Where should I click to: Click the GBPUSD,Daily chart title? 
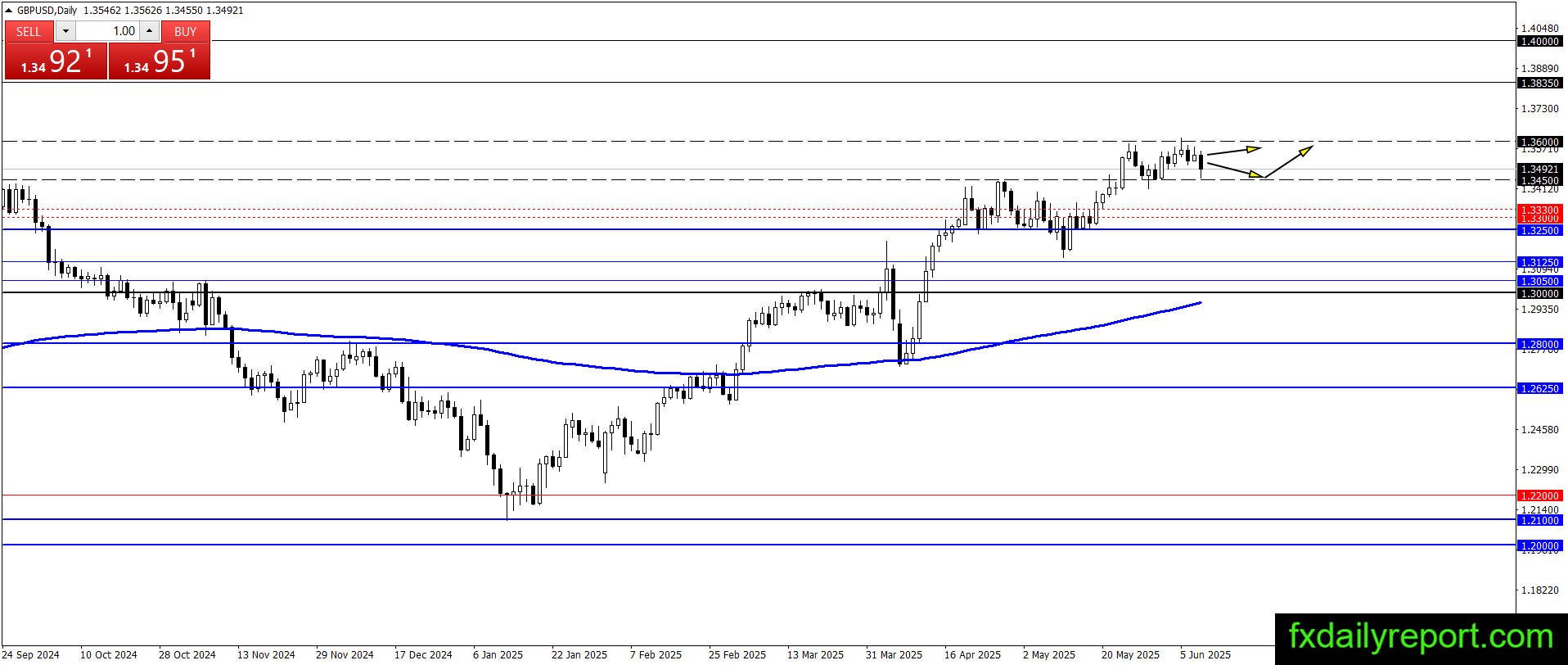[47, 11]
